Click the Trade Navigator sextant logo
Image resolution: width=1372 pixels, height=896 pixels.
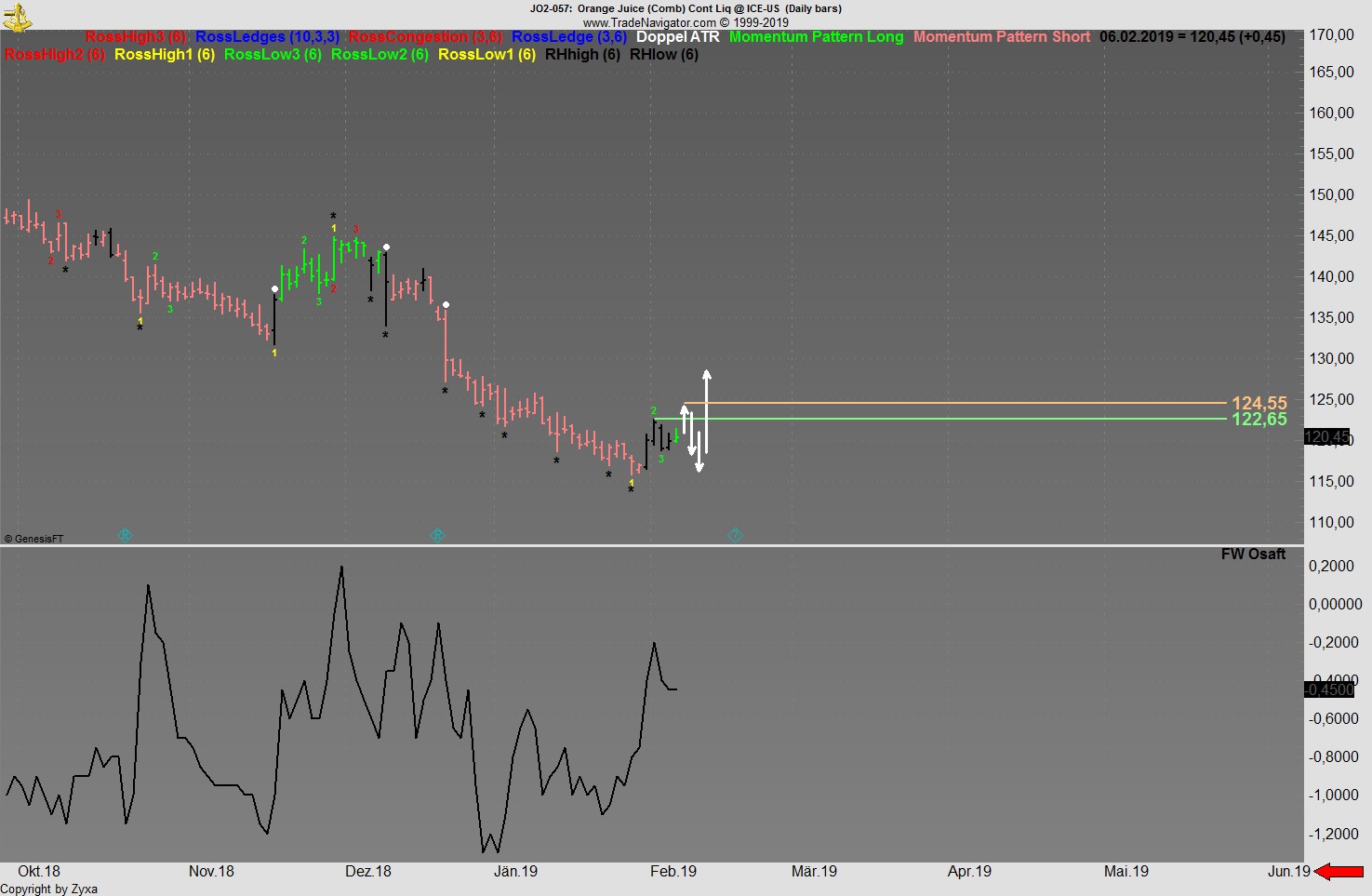(17, 16)
